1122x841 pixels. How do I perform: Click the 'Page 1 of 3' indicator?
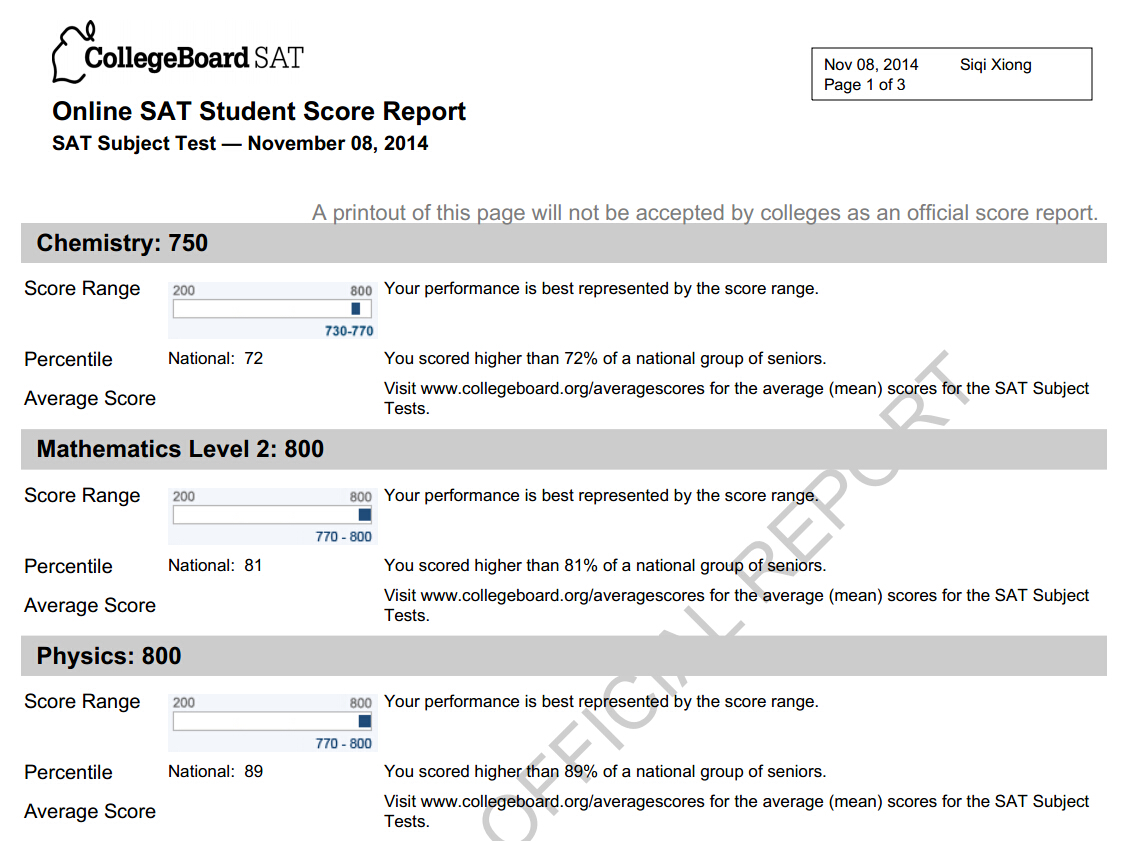pos(864,84)
